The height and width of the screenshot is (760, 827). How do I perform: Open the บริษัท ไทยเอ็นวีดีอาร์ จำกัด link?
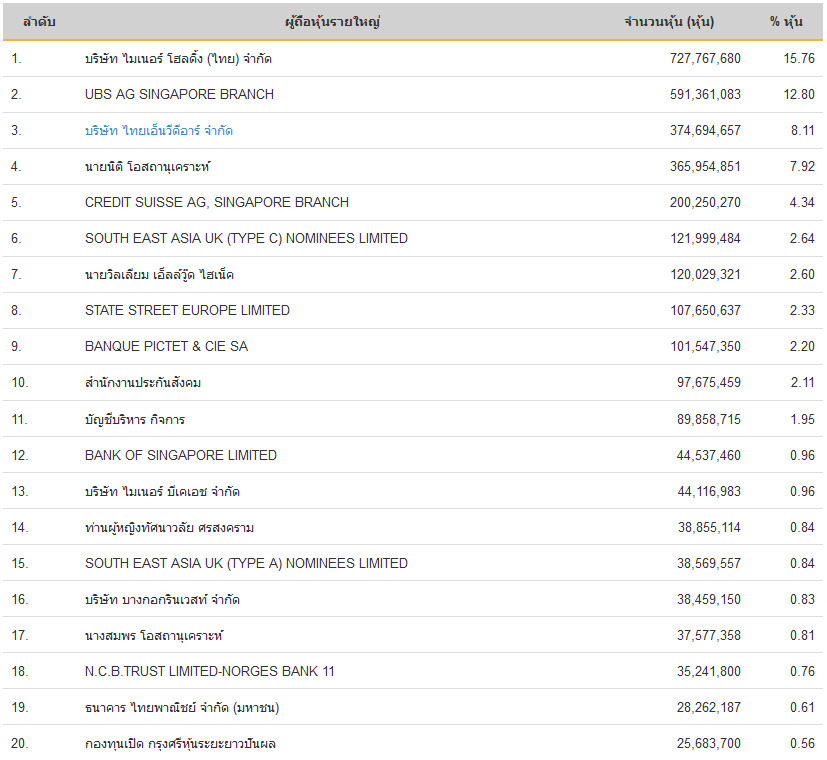coord(159,130)
